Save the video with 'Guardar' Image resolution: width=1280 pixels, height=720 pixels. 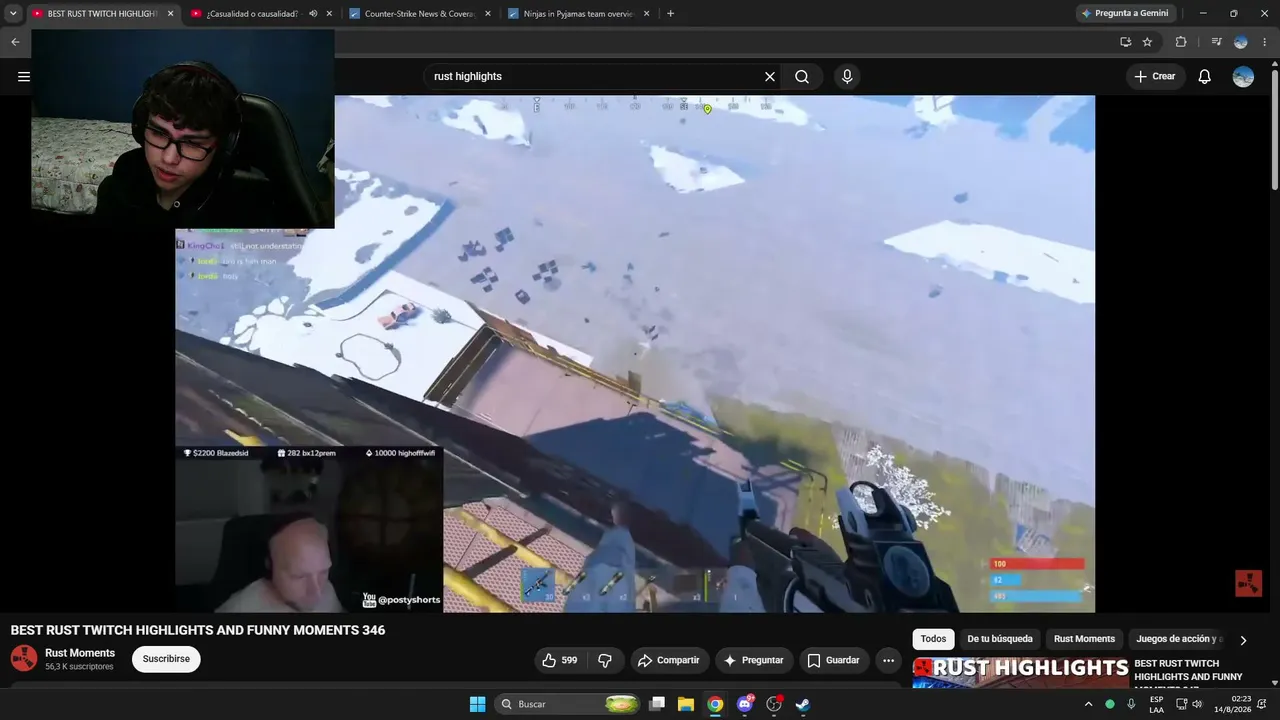coord(834,660)
